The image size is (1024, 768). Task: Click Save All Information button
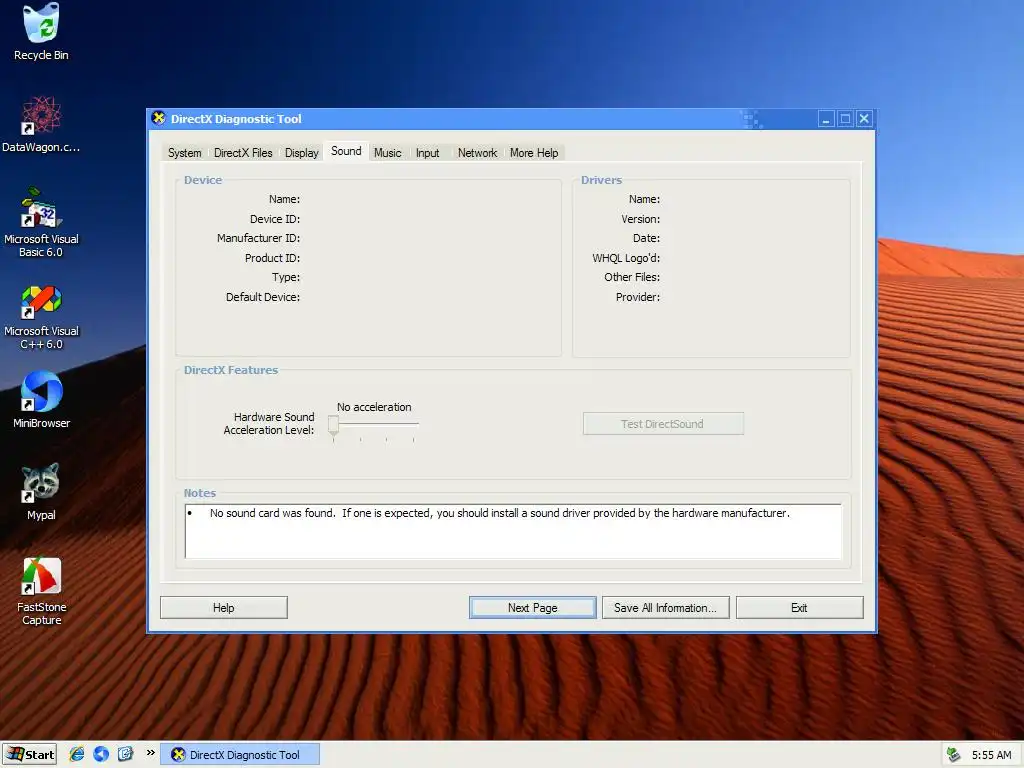665,607
